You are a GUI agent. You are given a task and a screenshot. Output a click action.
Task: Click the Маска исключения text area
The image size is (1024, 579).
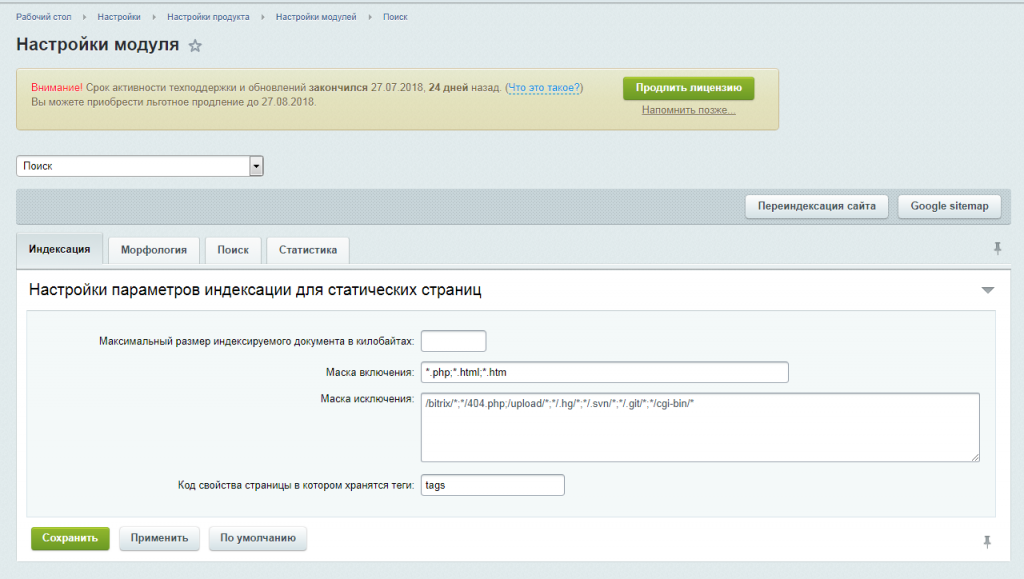pos(700,427)
